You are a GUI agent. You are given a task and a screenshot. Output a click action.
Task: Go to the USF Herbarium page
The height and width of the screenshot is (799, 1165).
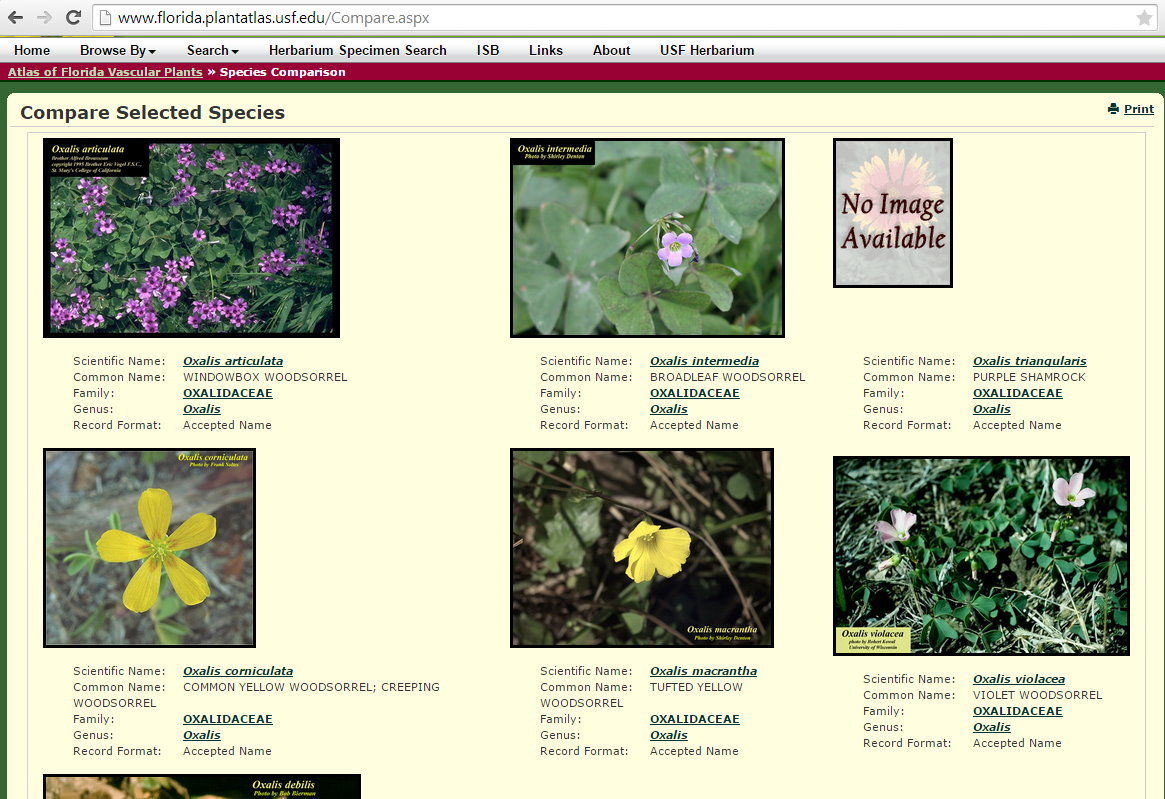[x=706, y=50]
